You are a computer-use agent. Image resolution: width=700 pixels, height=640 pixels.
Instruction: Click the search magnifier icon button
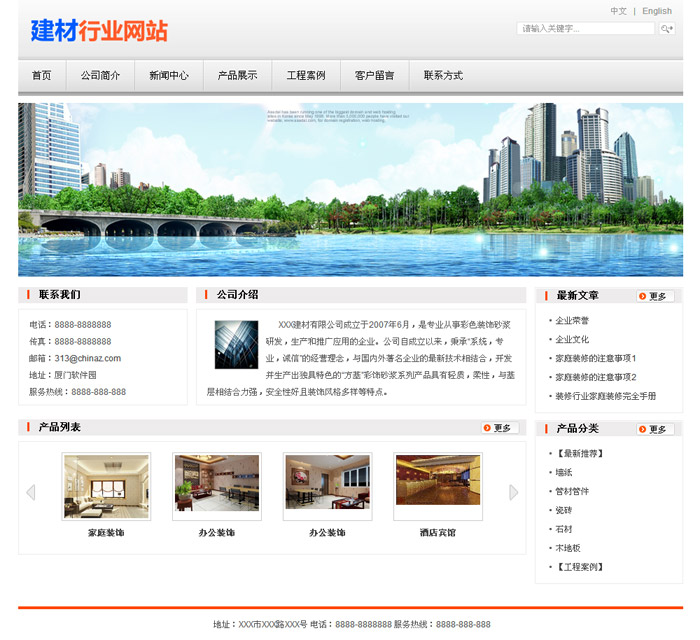[667, 29]
